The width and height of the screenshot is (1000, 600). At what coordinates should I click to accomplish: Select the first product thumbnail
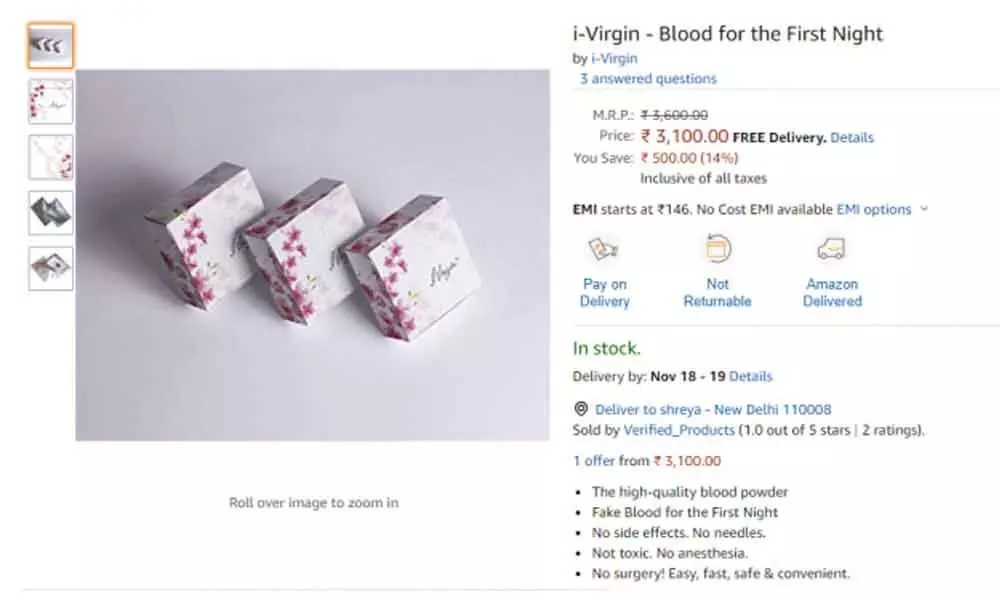click(50, 45)
